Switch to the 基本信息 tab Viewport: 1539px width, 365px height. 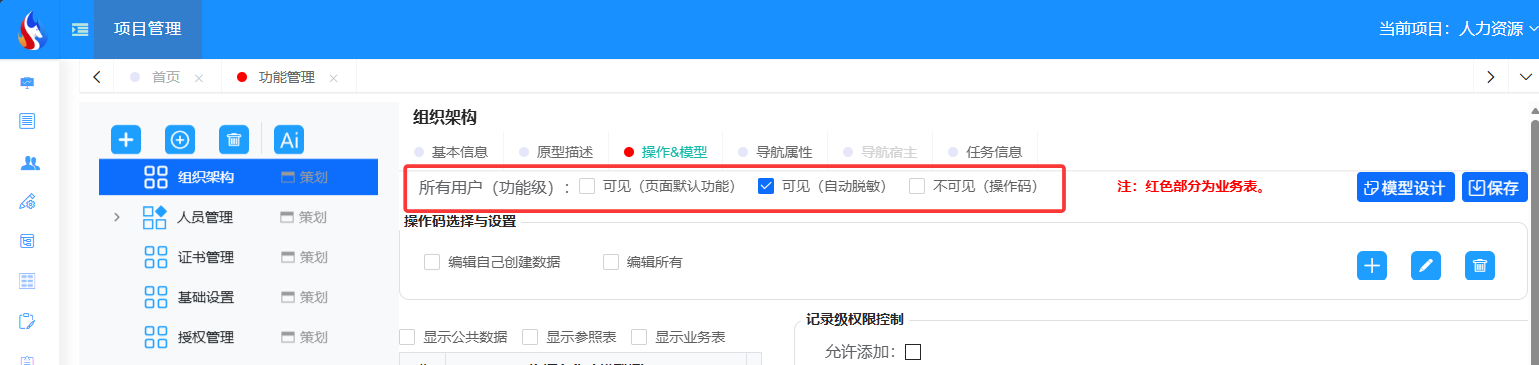click(x=459, y=152)
